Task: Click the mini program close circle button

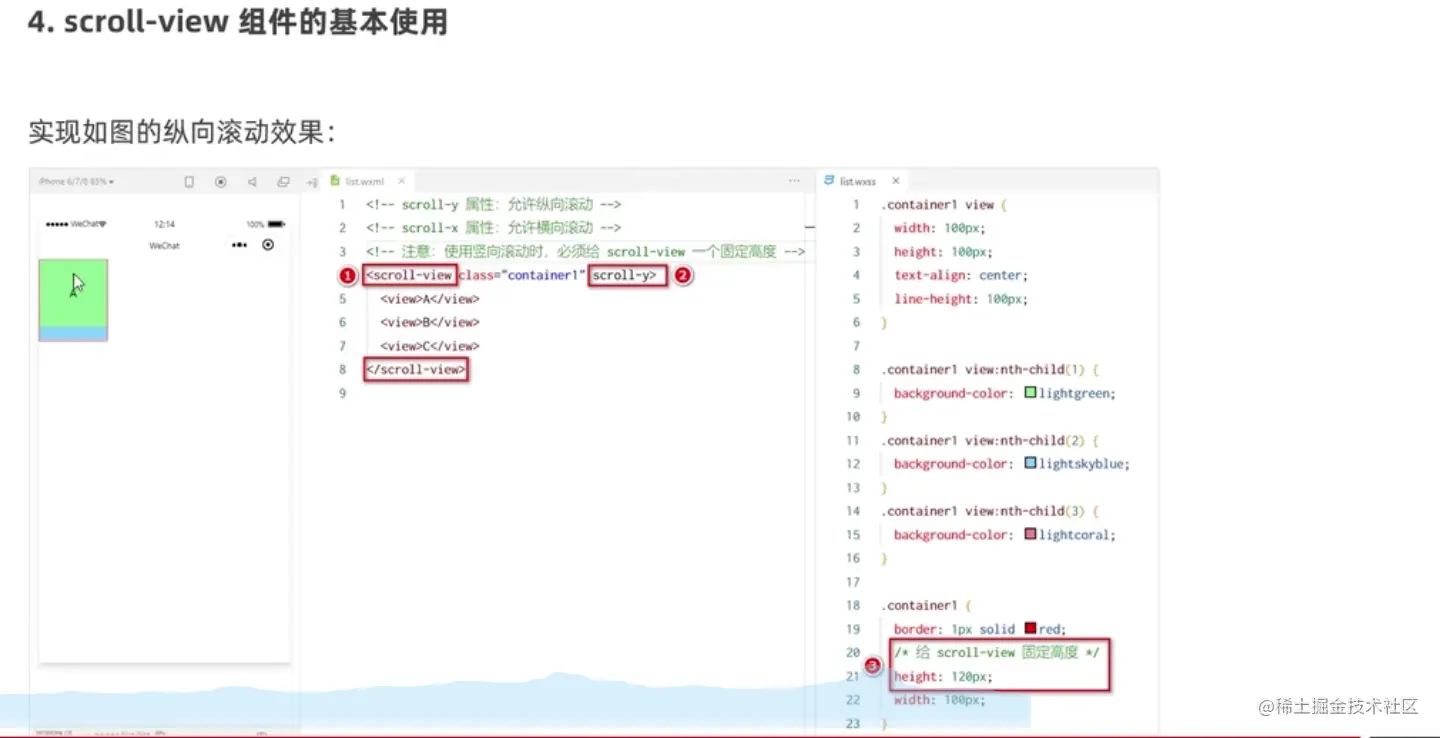Action: click(267, 244)
